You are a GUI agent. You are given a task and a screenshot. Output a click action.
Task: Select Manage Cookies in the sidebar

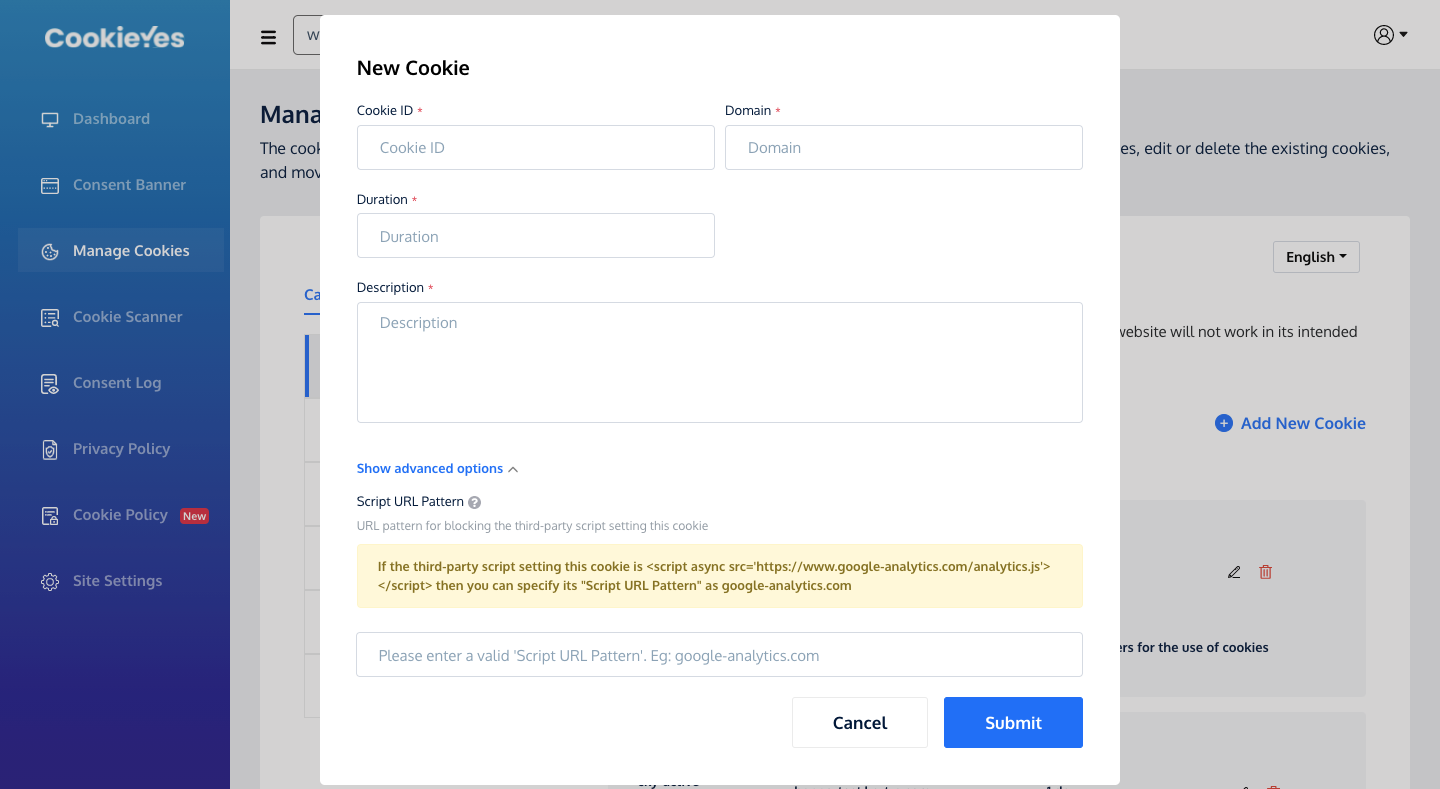click(121, 251)
